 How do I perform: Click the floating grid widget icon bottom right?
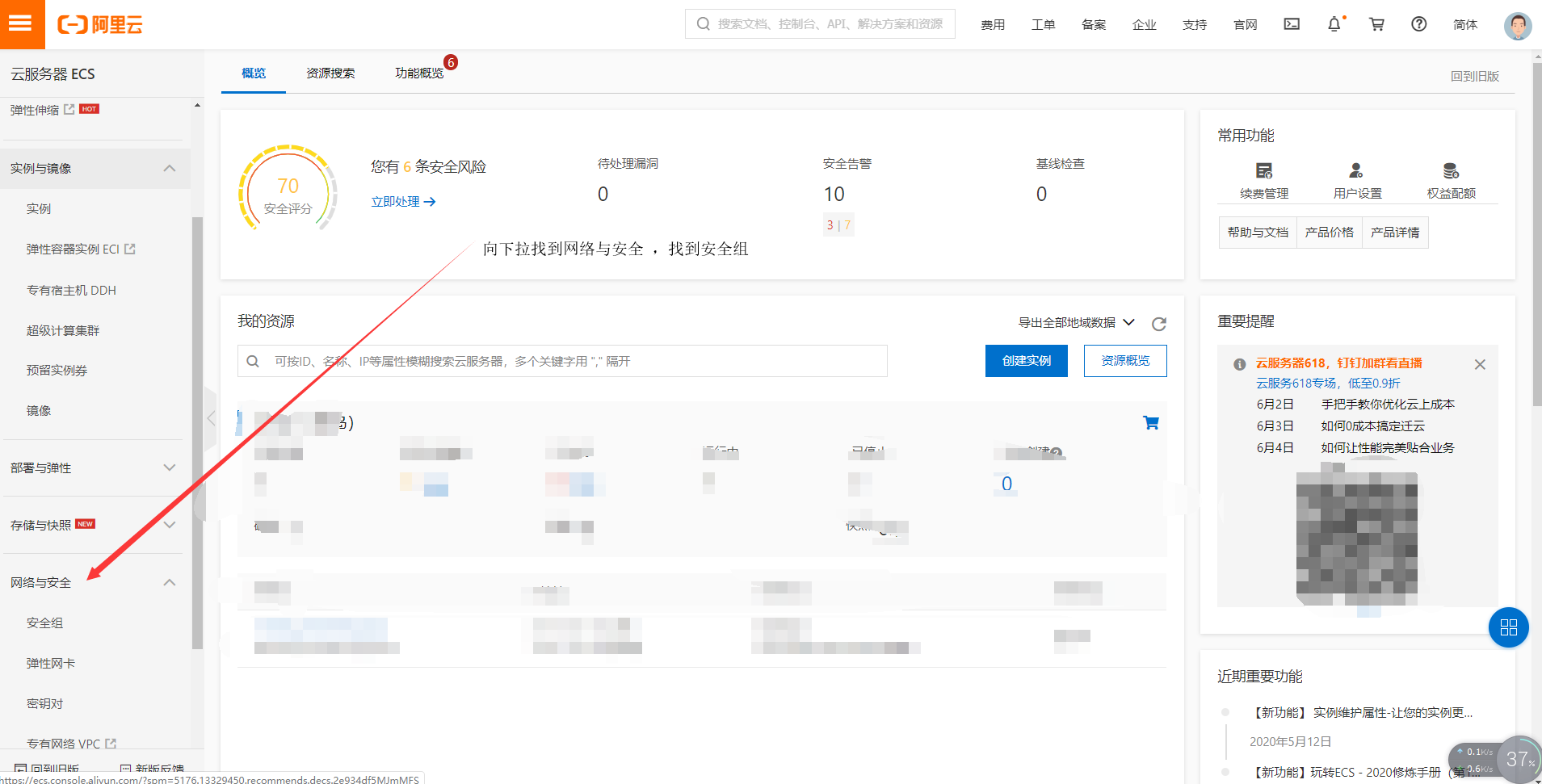[1508, 627]
